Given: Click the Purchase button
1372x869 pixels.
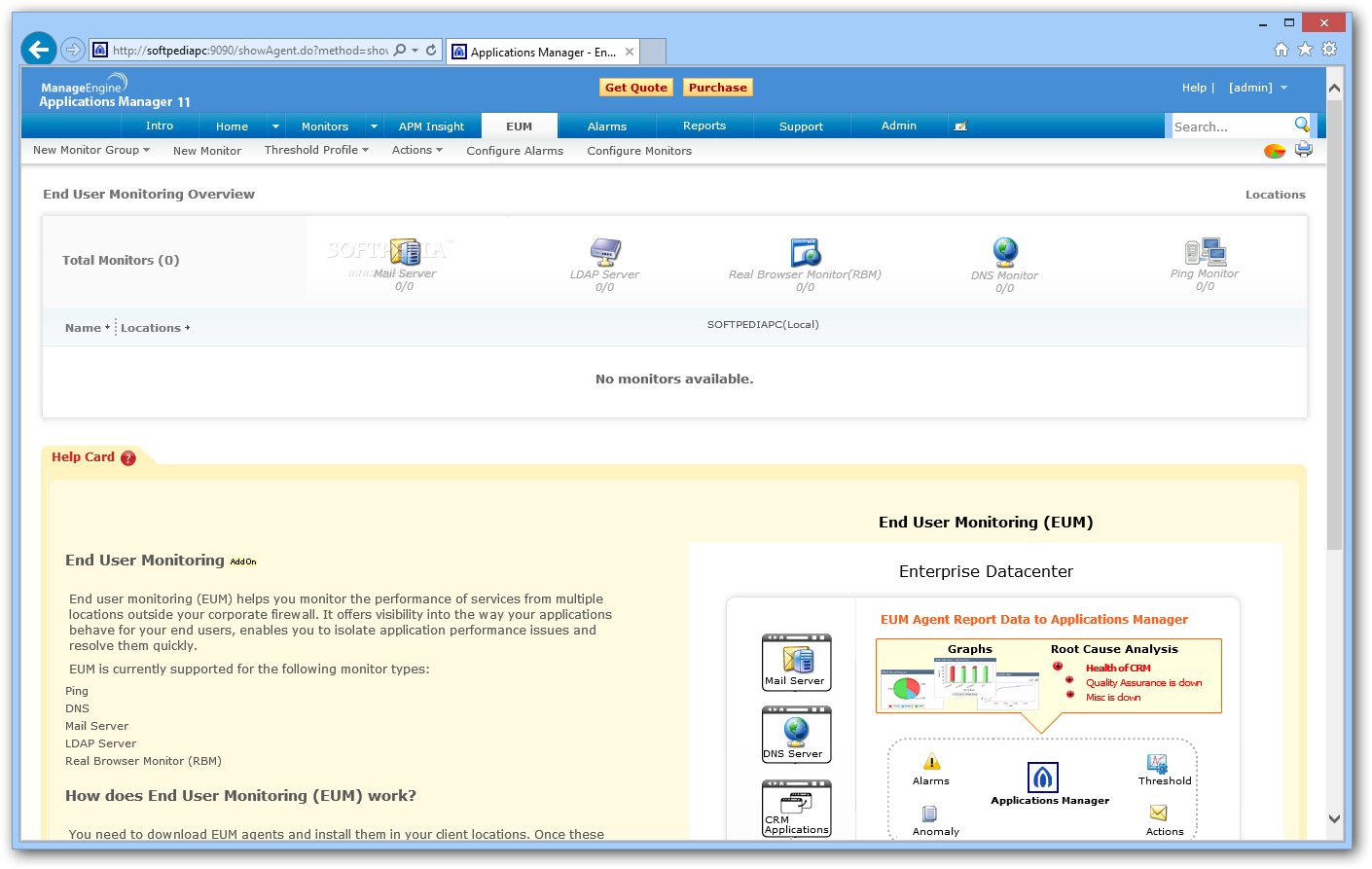Looking at the screenshot, I should tap(718, 88).
